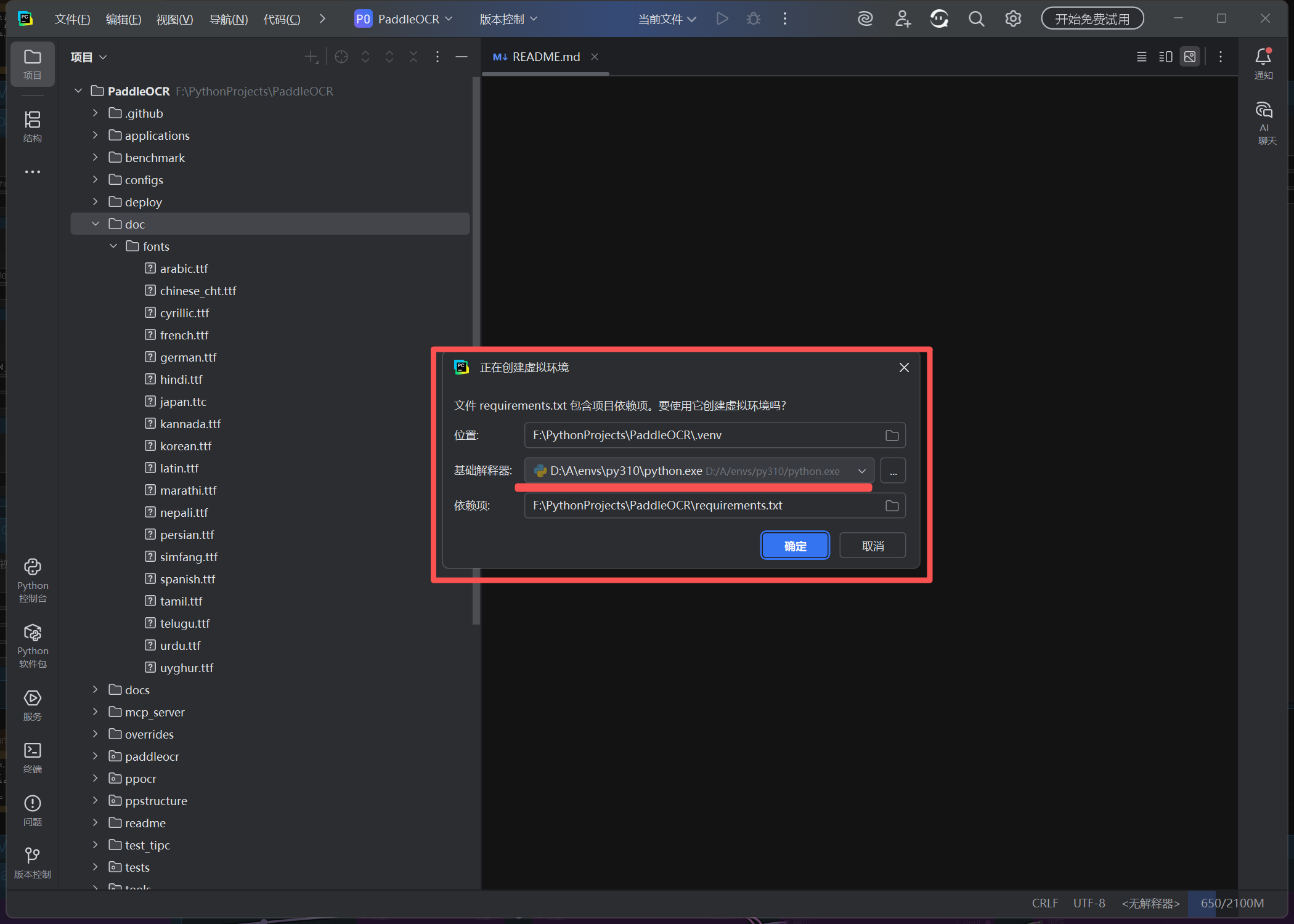Close the README.md tab
Screen dimensions: 1294x924
click(x=595, y=57)
